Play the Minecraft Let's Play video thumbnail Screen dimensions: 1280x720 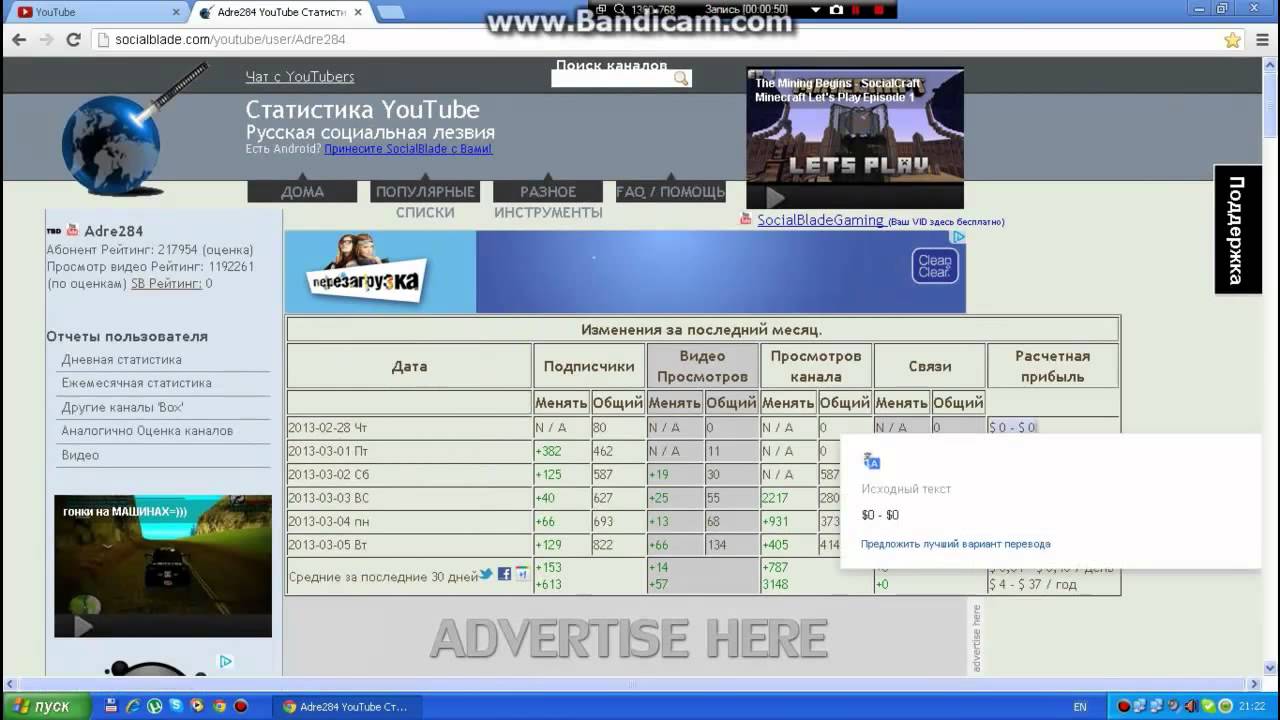point(855,138)
